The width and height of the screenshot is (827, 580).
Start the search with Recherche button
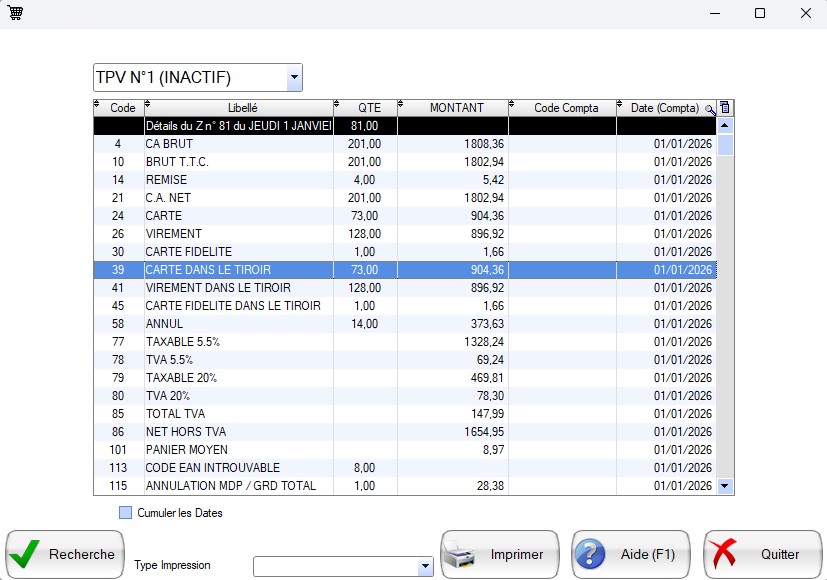click(x=64, y=554)
